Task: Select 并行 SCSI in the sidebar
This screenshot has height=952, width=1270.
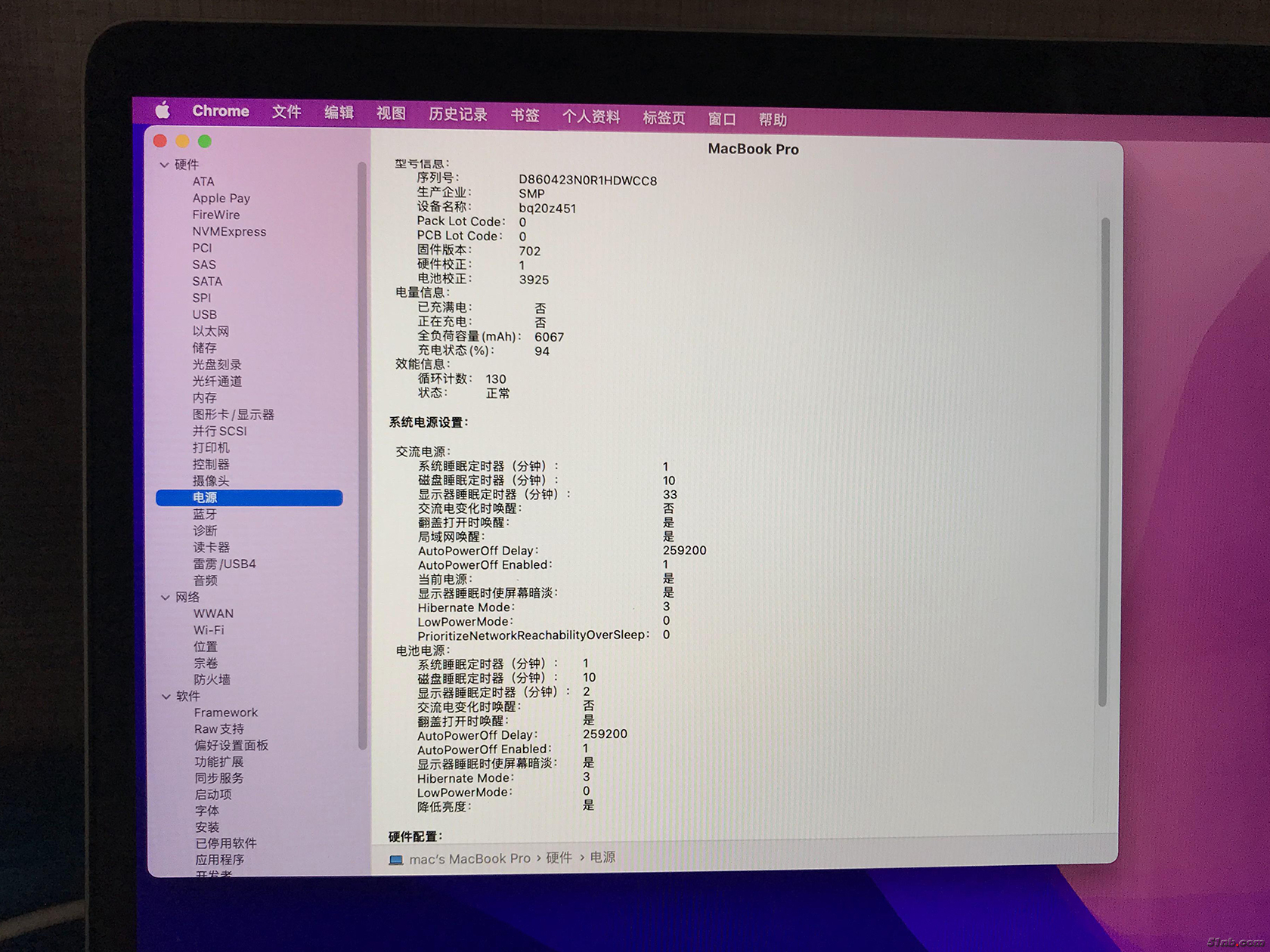Action: [219, 431]
